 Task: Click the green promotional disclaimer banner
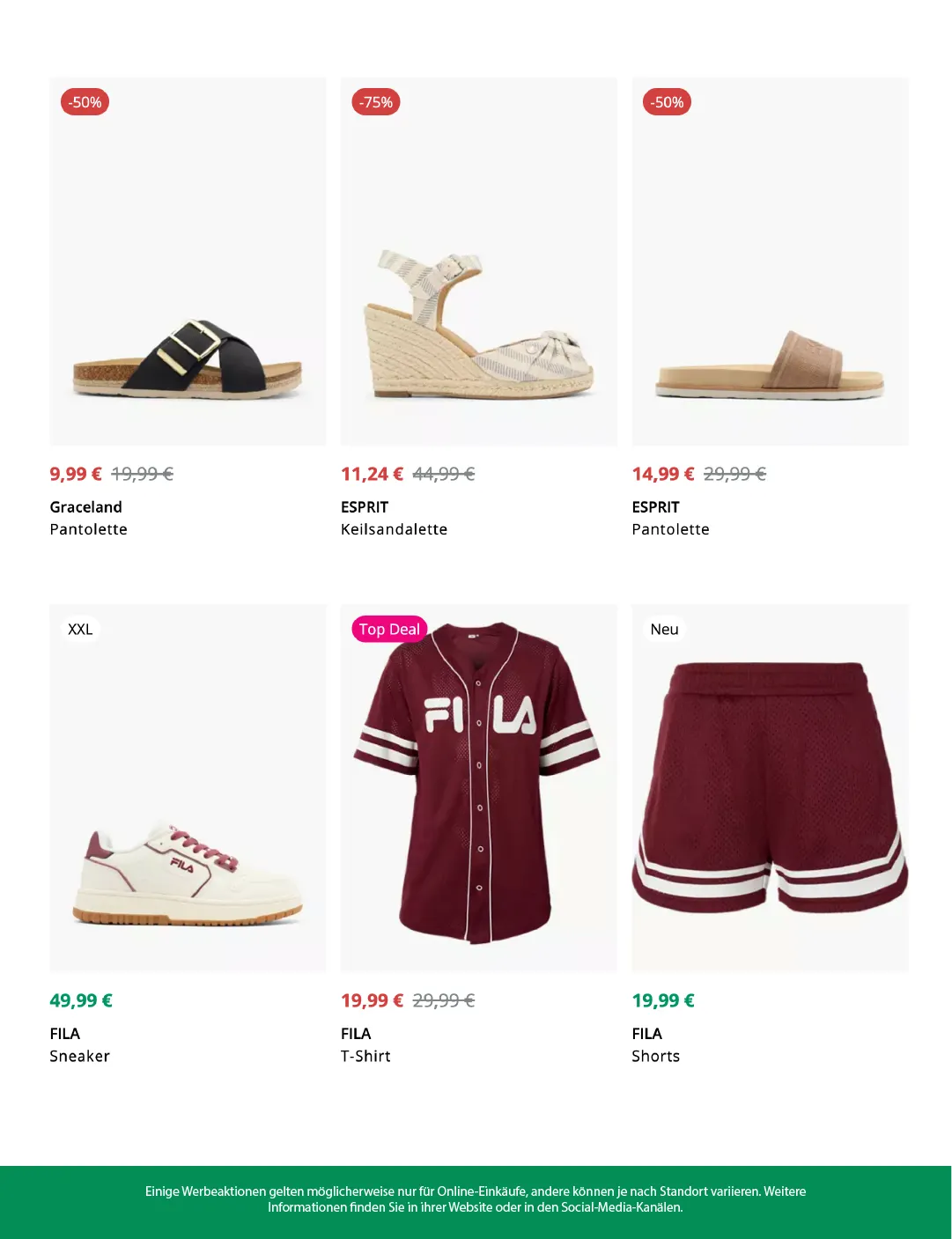coord(476,1199)
